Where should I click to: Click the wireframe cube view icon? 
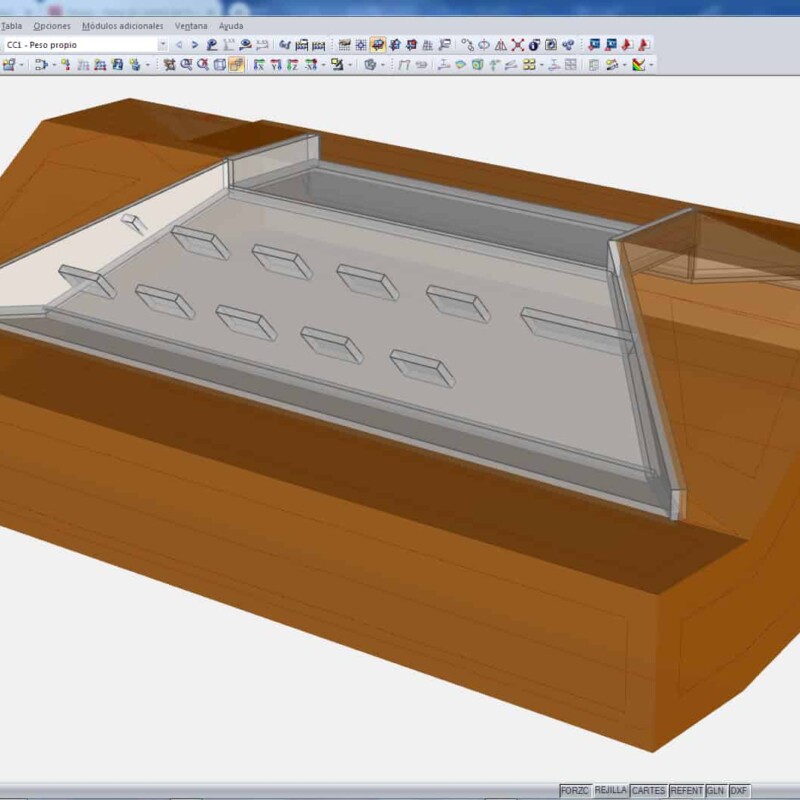pos(220,65)
